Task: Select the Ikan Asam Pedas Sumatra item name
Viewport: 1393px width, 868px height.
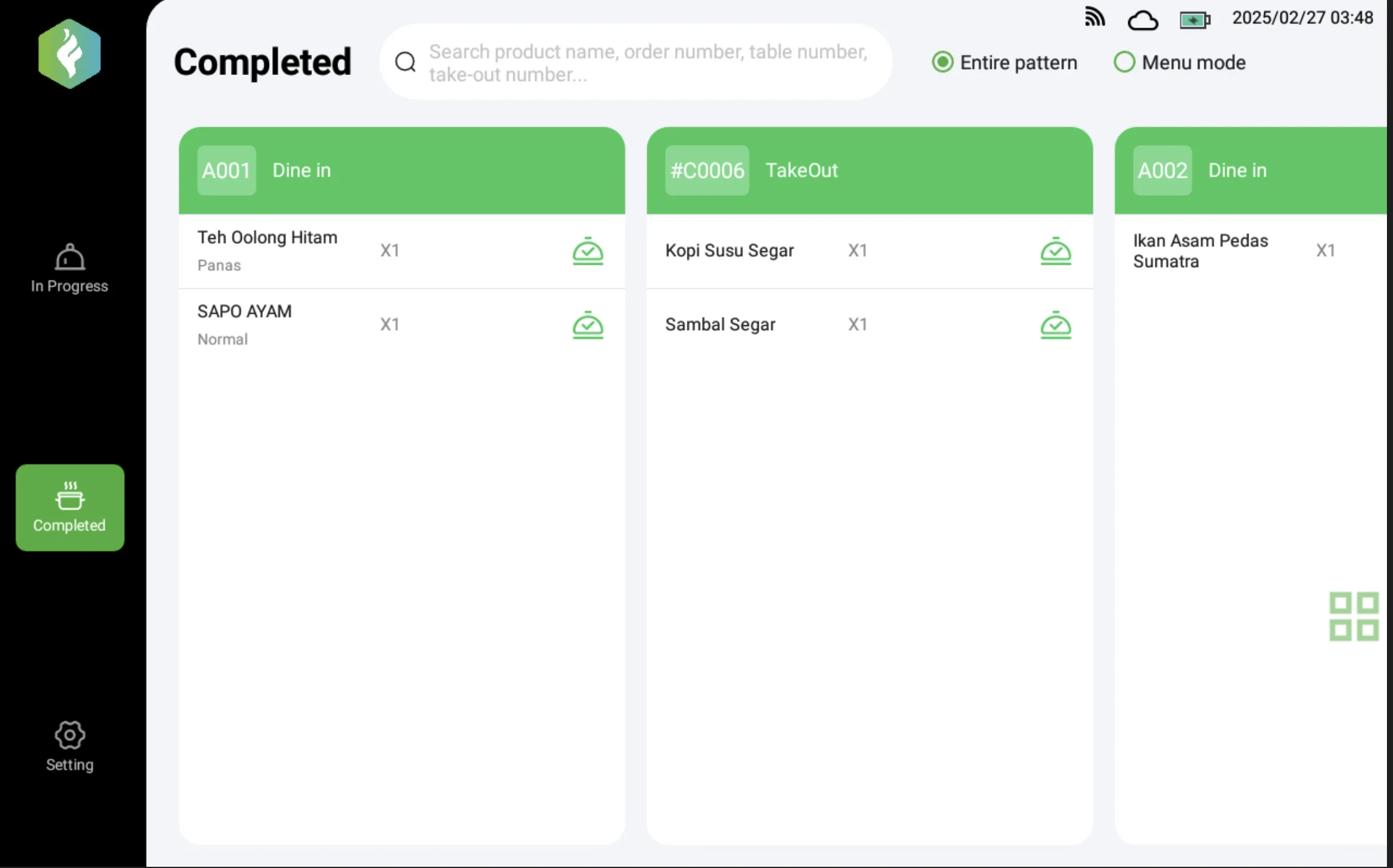Action: pyautogui.click(x=1200, y=251)
